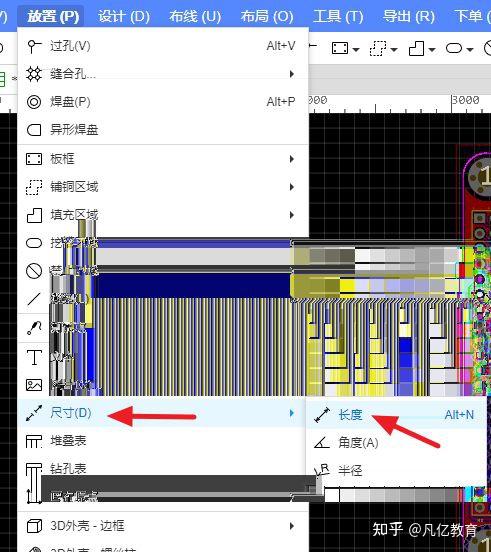Select the copper pour area (铺铜区域) icon
491x552 pixels.
[34, 187]
